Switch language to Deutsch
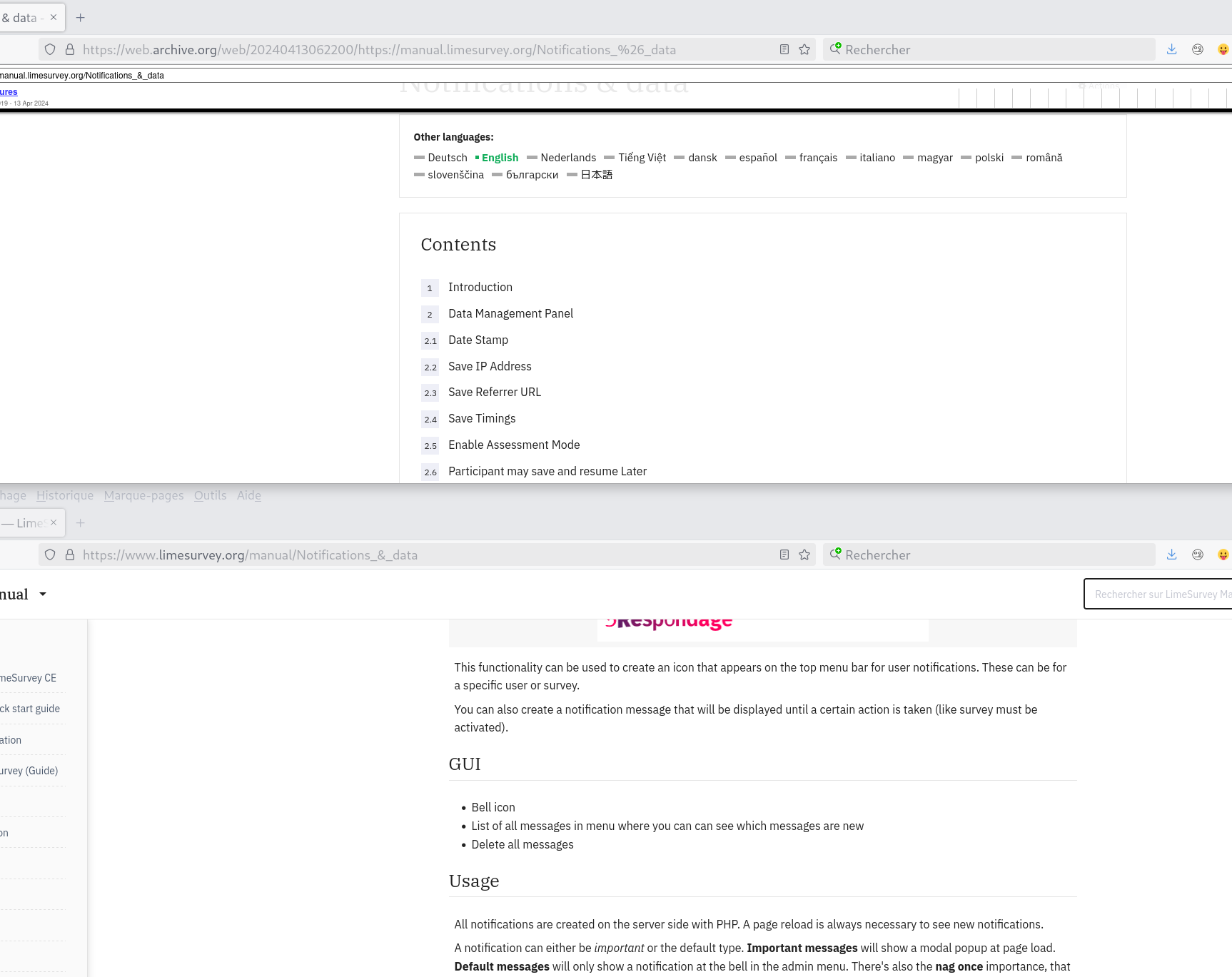 [447, 158]
